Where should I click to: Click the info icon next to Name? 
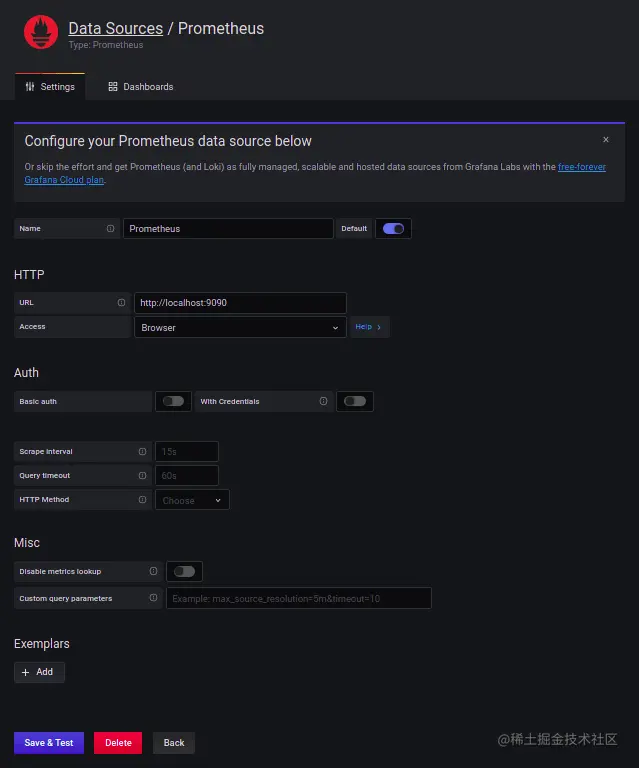coord(111,229)
